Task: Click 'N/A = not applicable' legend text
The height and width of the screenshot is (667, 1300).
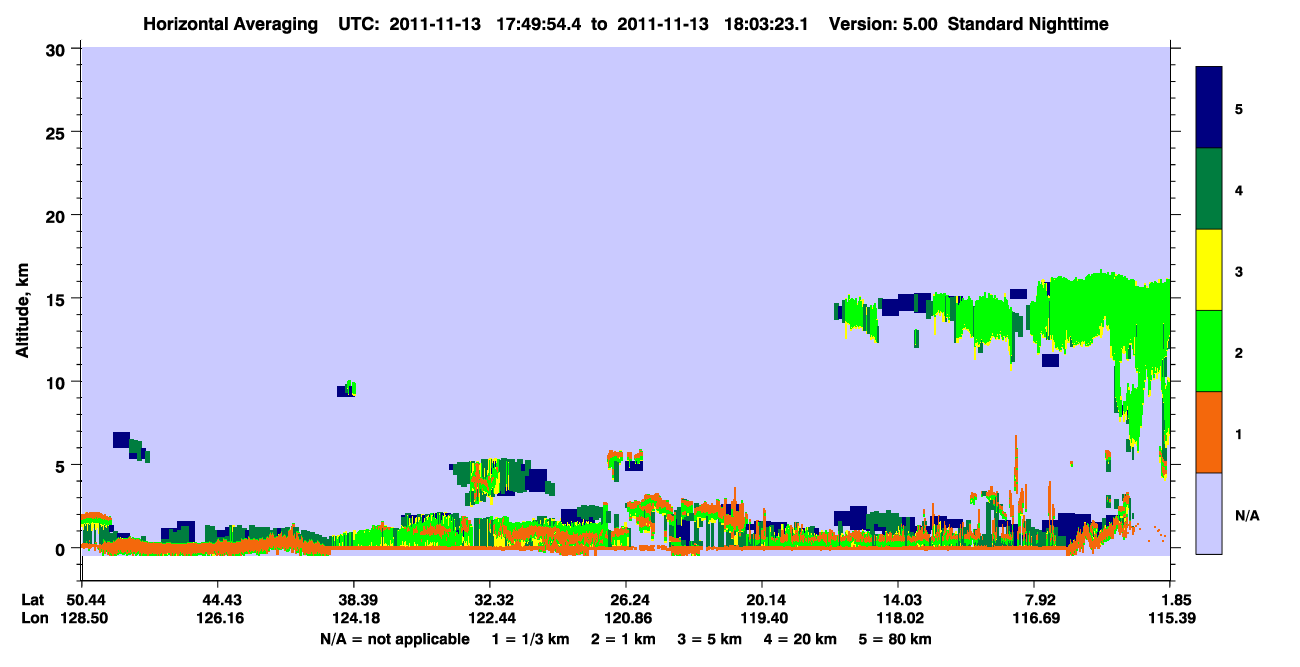Action: click(395, 639)
